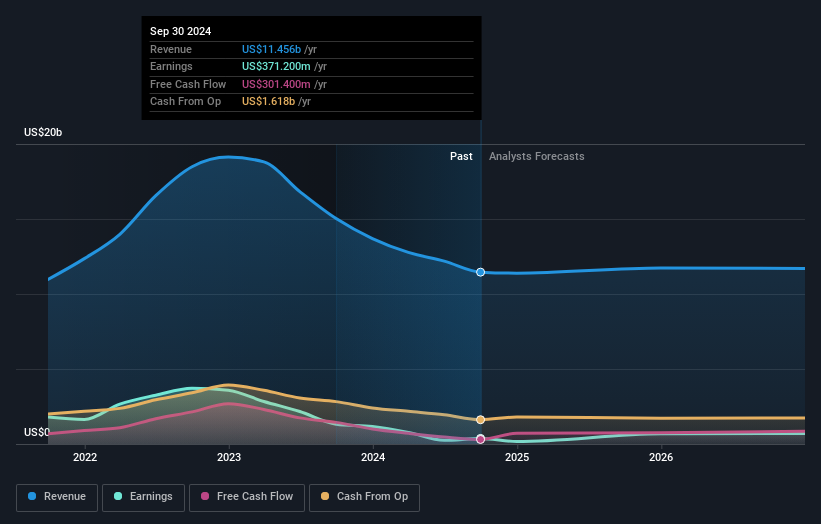Image resolution: width=821 pixels, height=524 pixels.
Task: Click the 2025 x-axis label
Action: click(517, 457)
